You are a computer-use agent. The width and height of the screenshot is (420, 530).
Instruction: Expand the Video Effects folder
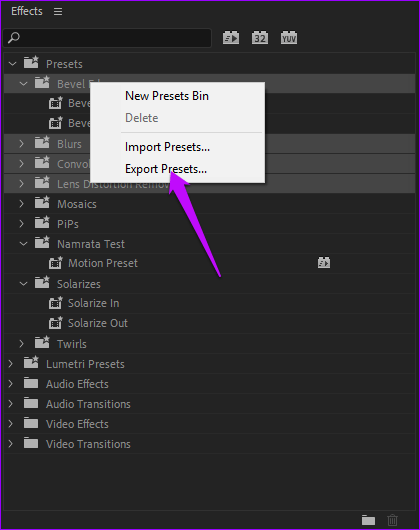point(10,424)
